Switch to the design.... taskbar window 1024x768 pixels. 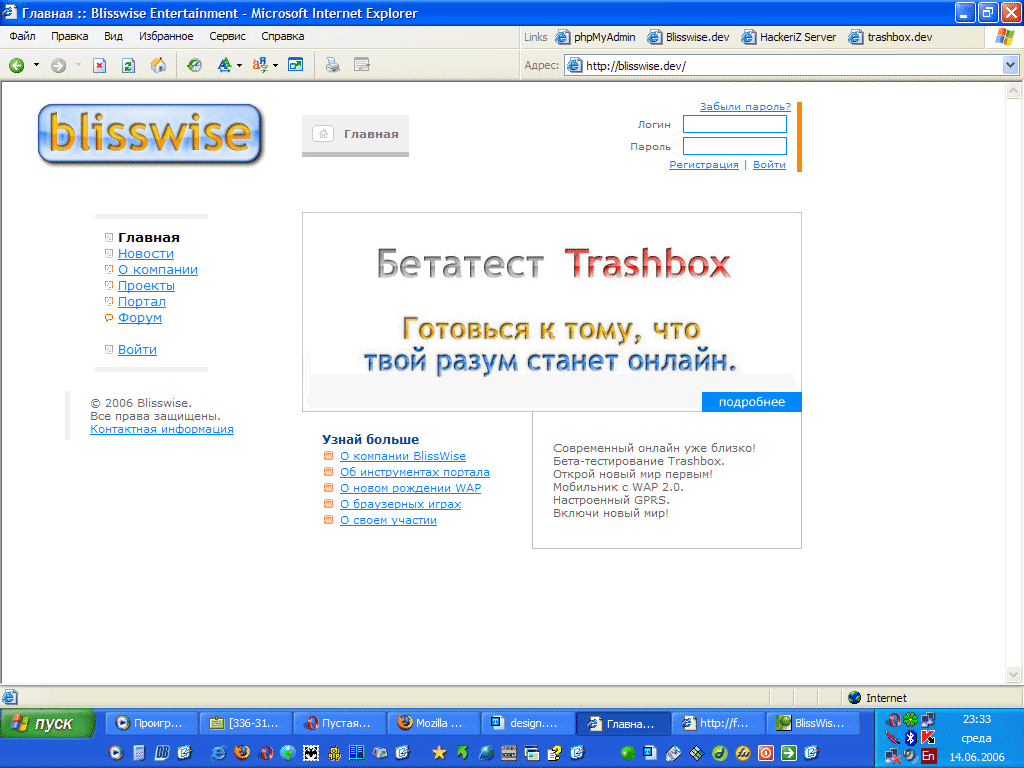tap(526, 723)
